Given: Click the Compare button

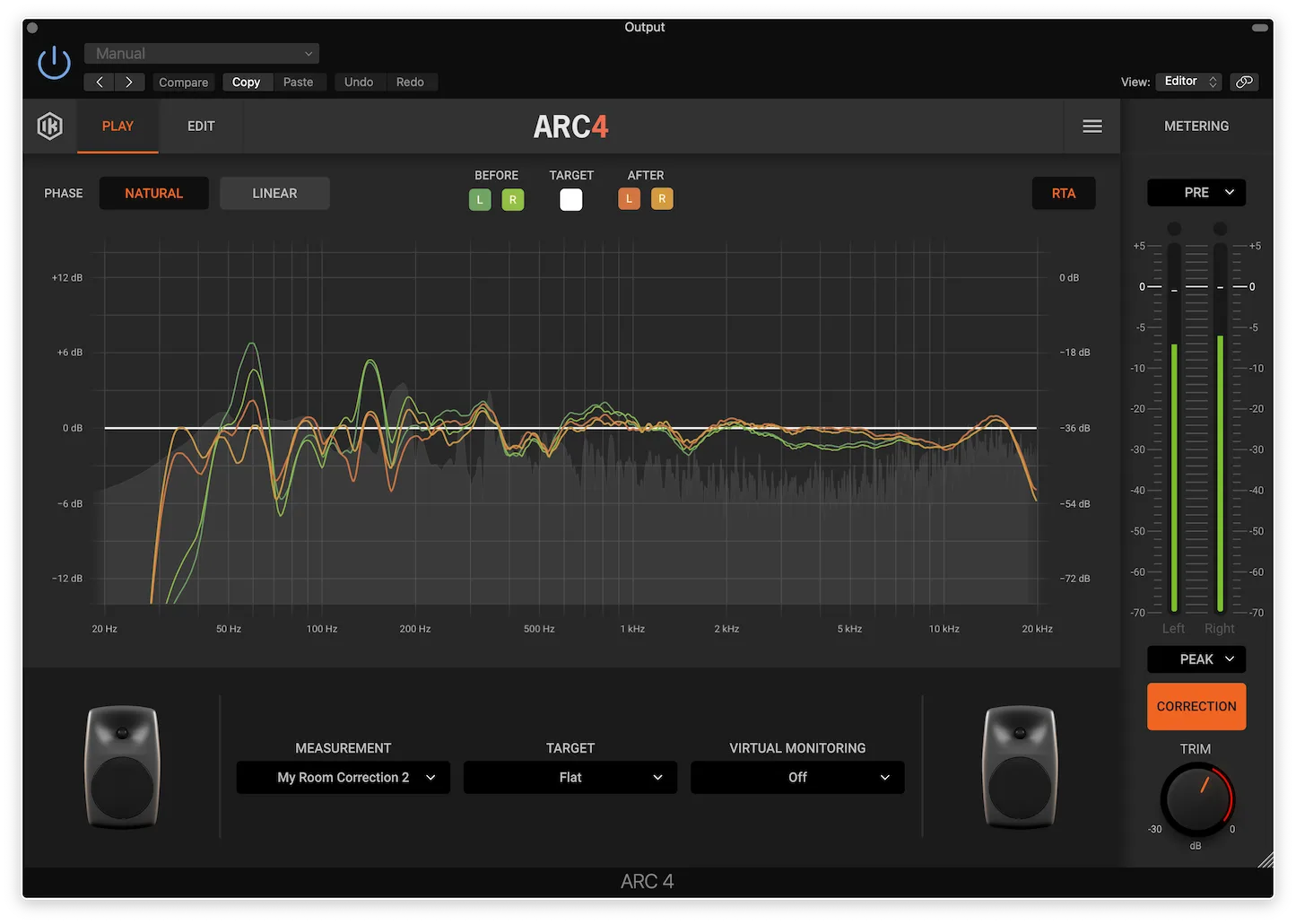Looking at the screenshot, I should pos(183,82).
